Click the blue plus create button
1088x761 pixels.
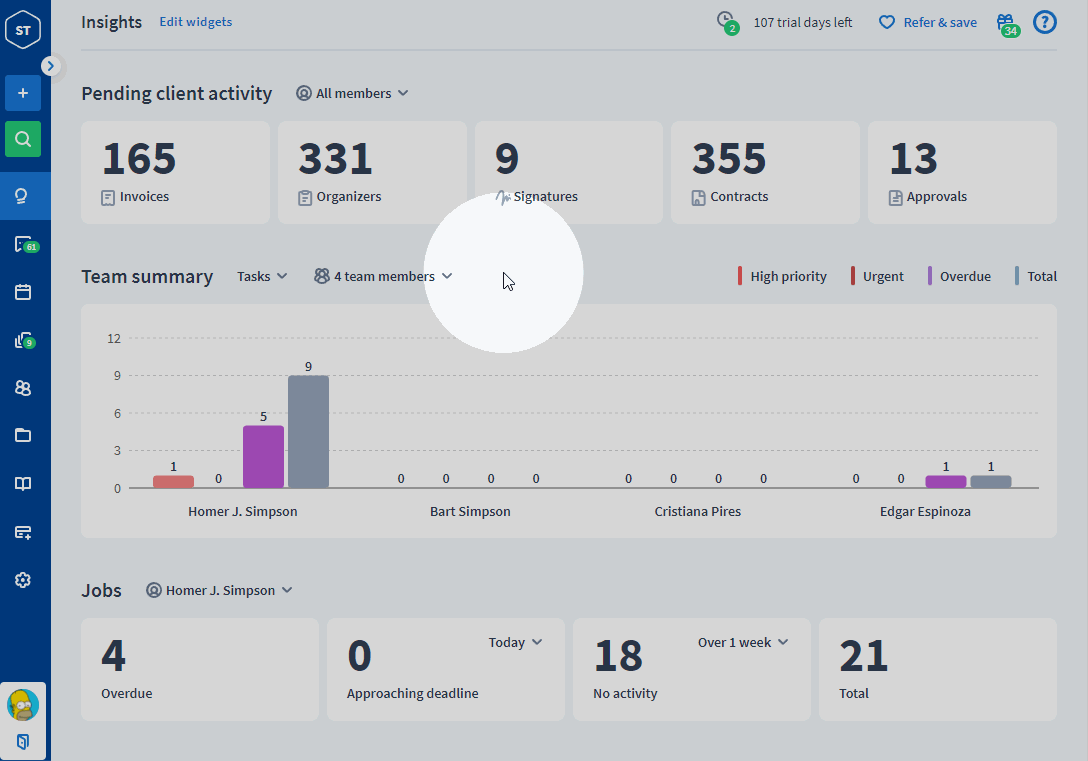pos(23,93)
